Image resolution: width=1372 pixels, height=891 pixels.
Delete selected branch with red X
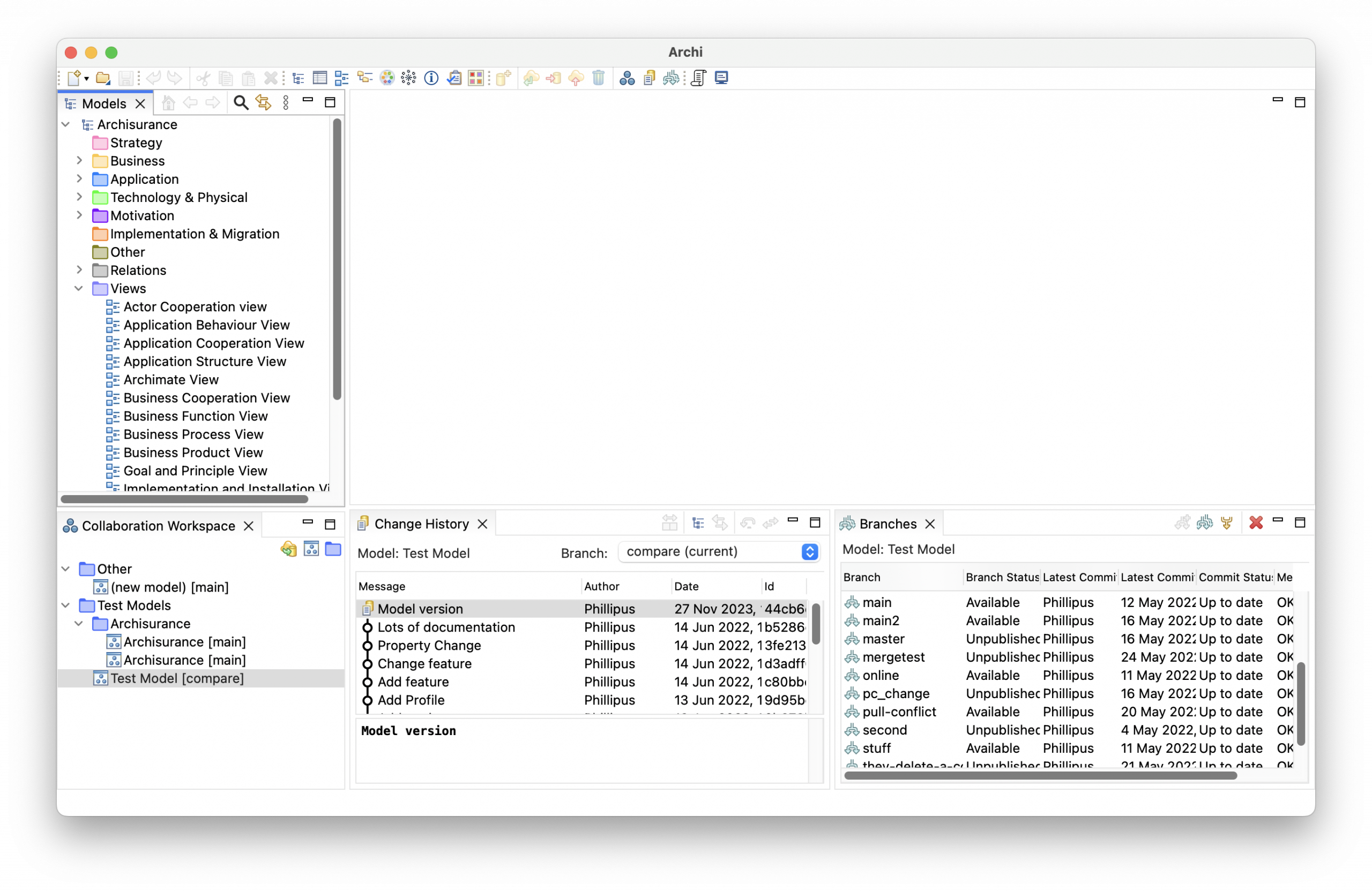click(1256, 523)
